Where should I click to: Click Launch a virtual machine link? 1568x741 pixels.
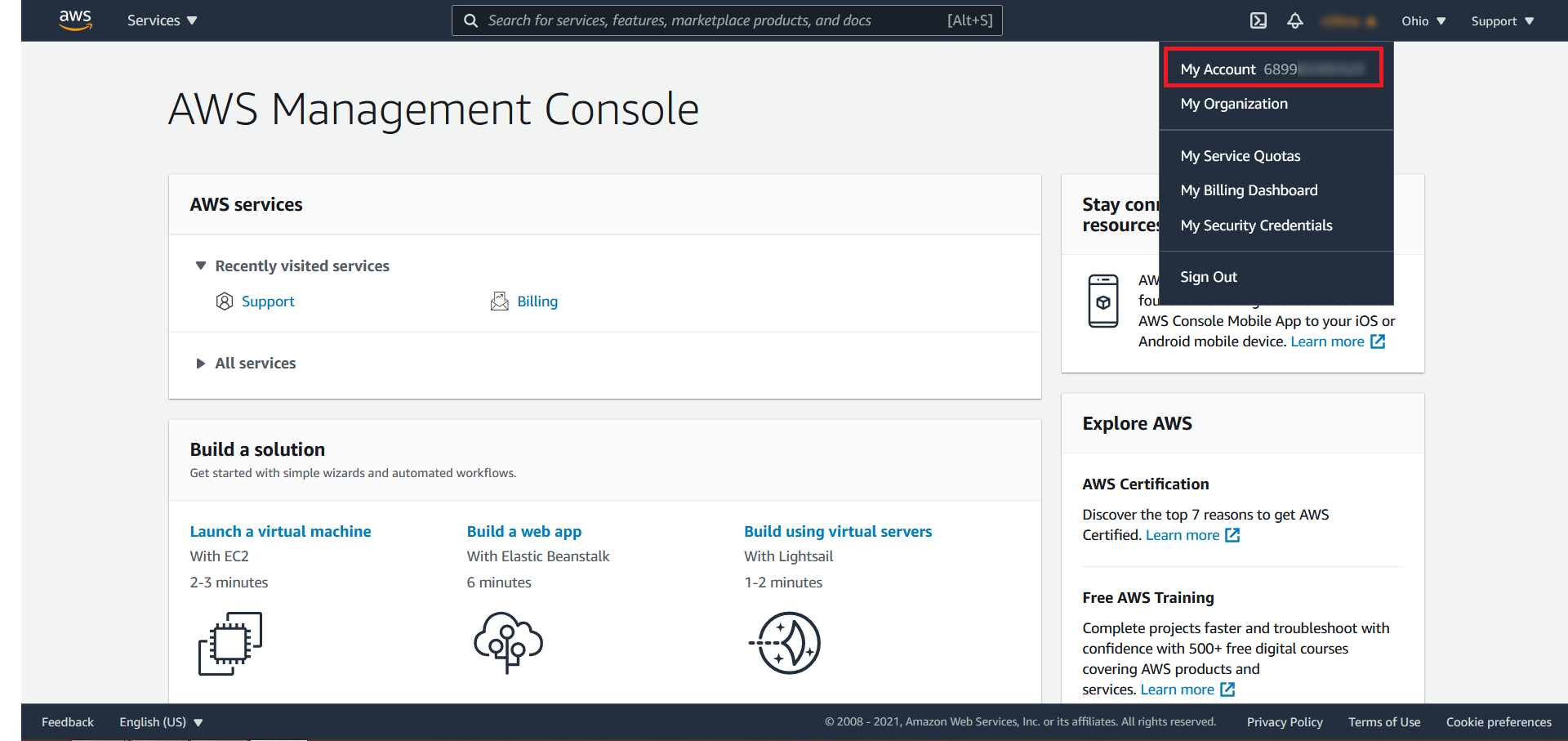(280, 532)
